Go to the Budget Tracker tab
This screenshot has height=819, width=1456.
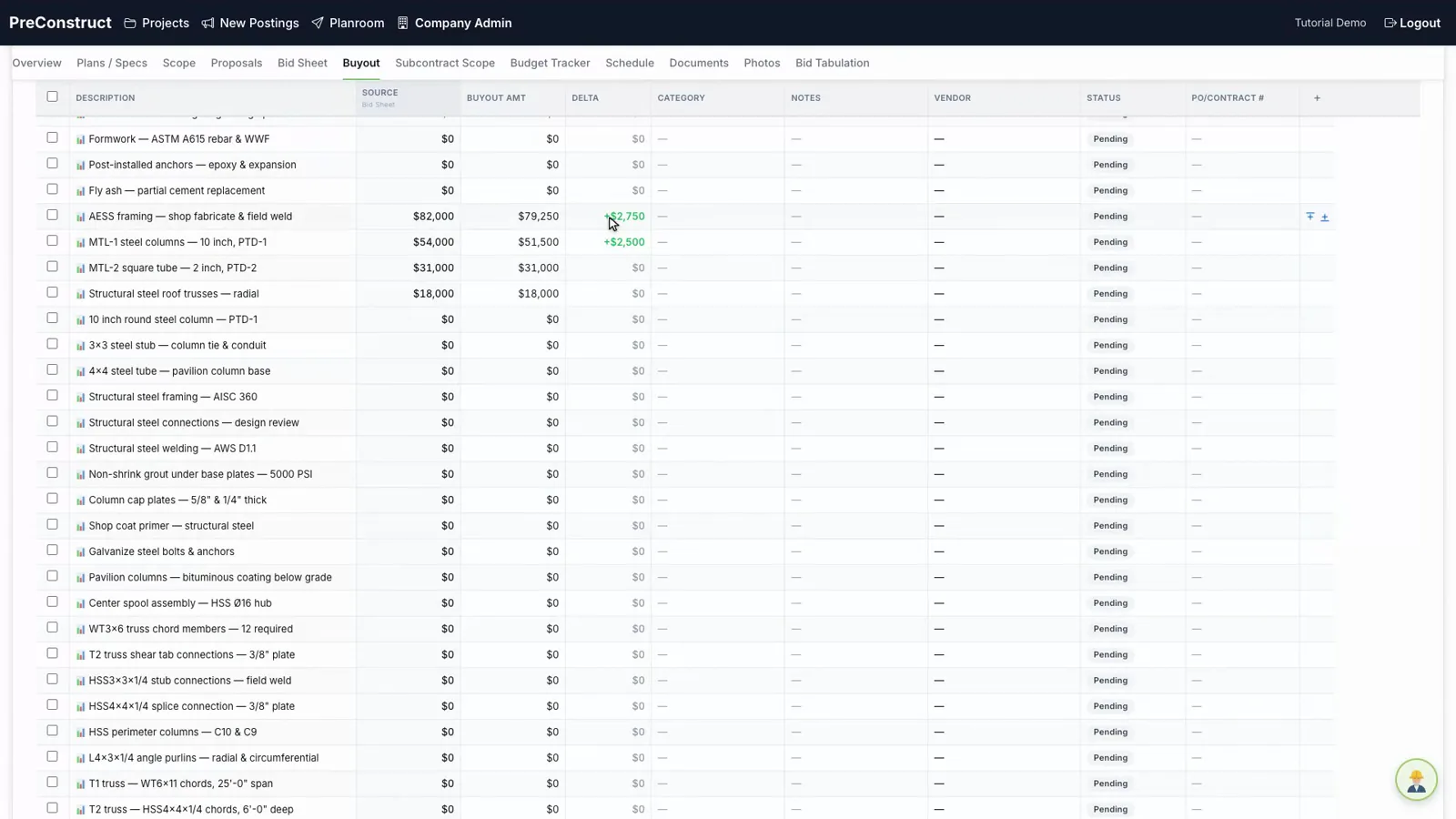(550, 63)
